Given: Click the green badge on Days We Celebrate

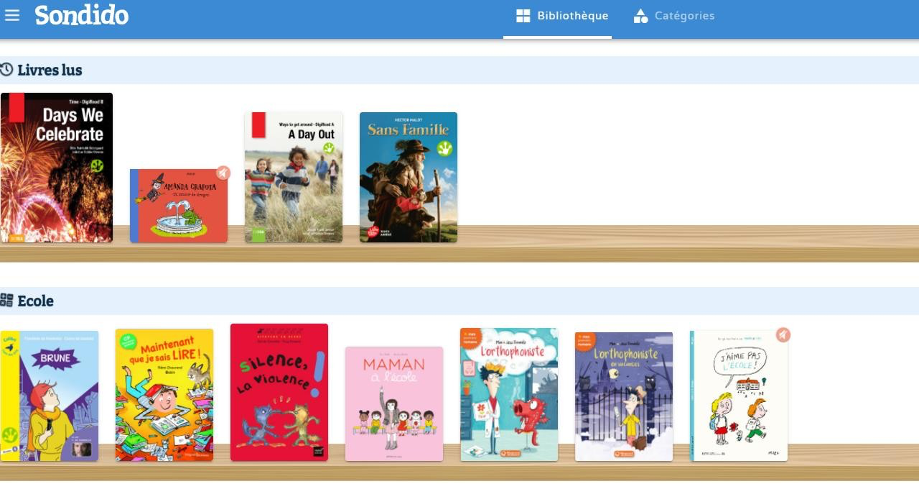Looking at the screenshot, I should 97,166.
